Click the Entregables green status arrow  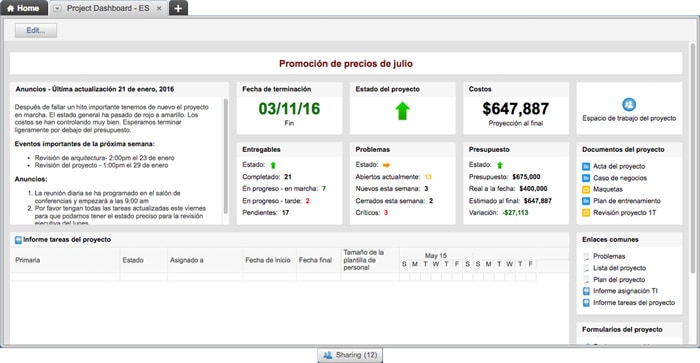click(x=273, y=165)
